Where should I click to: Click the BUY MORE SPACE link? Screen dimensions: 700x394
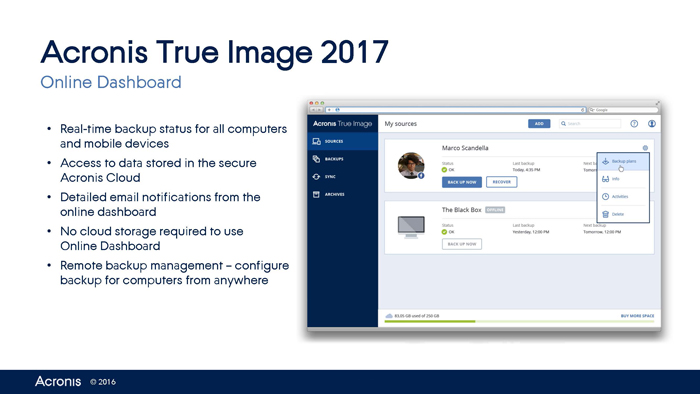(x=637, y=316)
